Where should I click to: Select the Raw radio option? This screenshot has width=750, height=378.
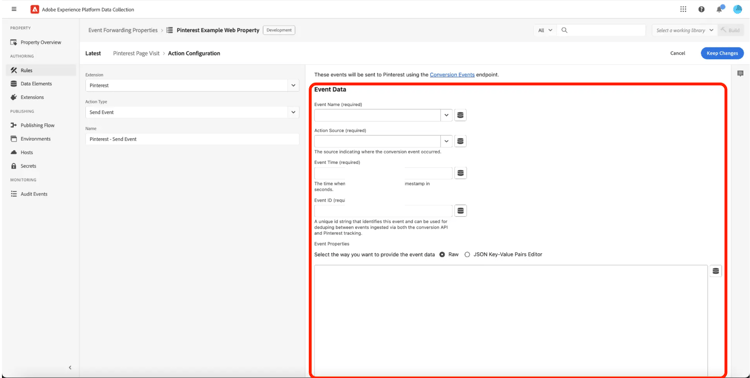tap(442, 255)
